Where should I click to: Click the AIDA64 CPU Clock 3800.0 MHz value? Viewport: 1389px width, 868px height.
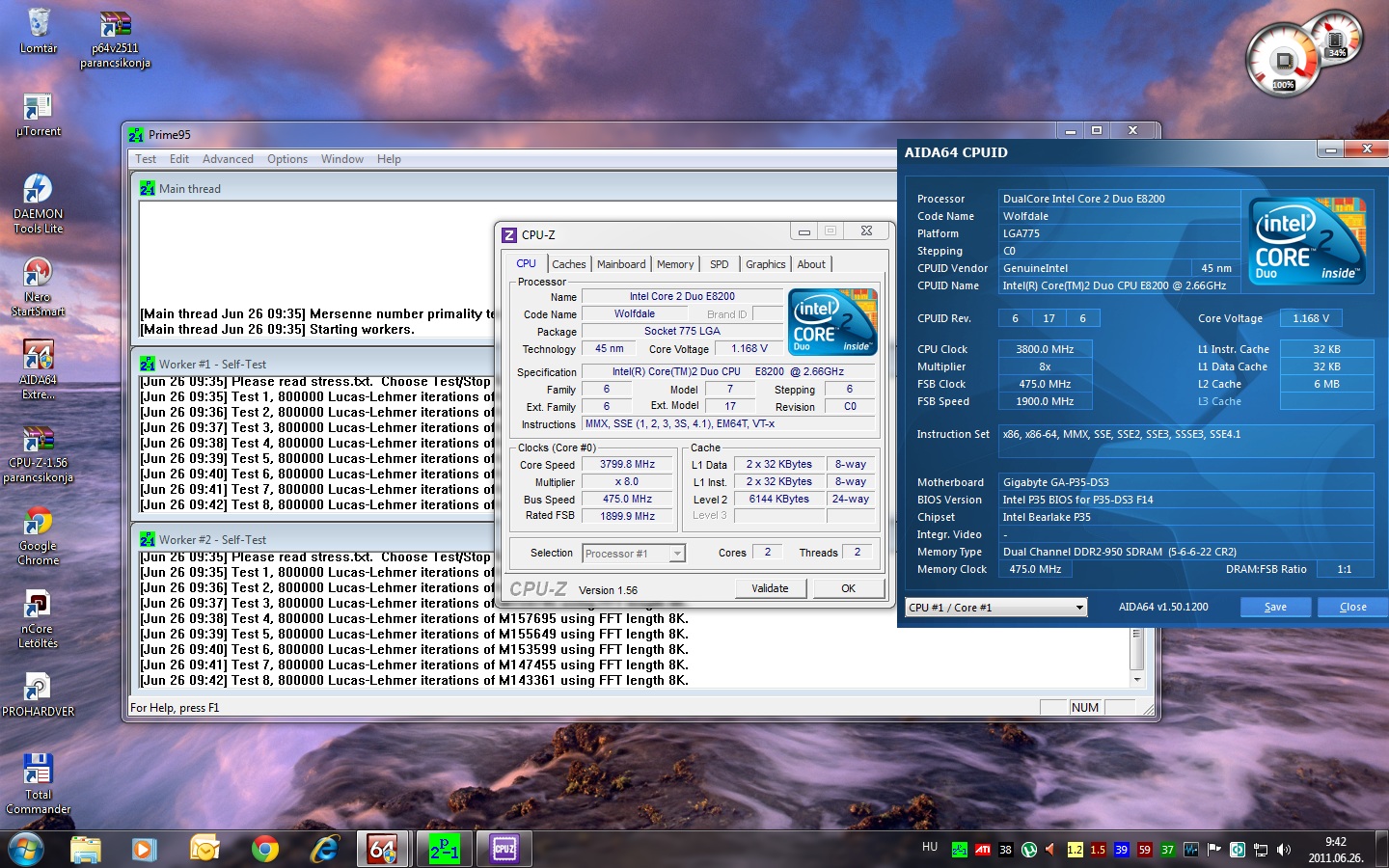[1045, 349]
